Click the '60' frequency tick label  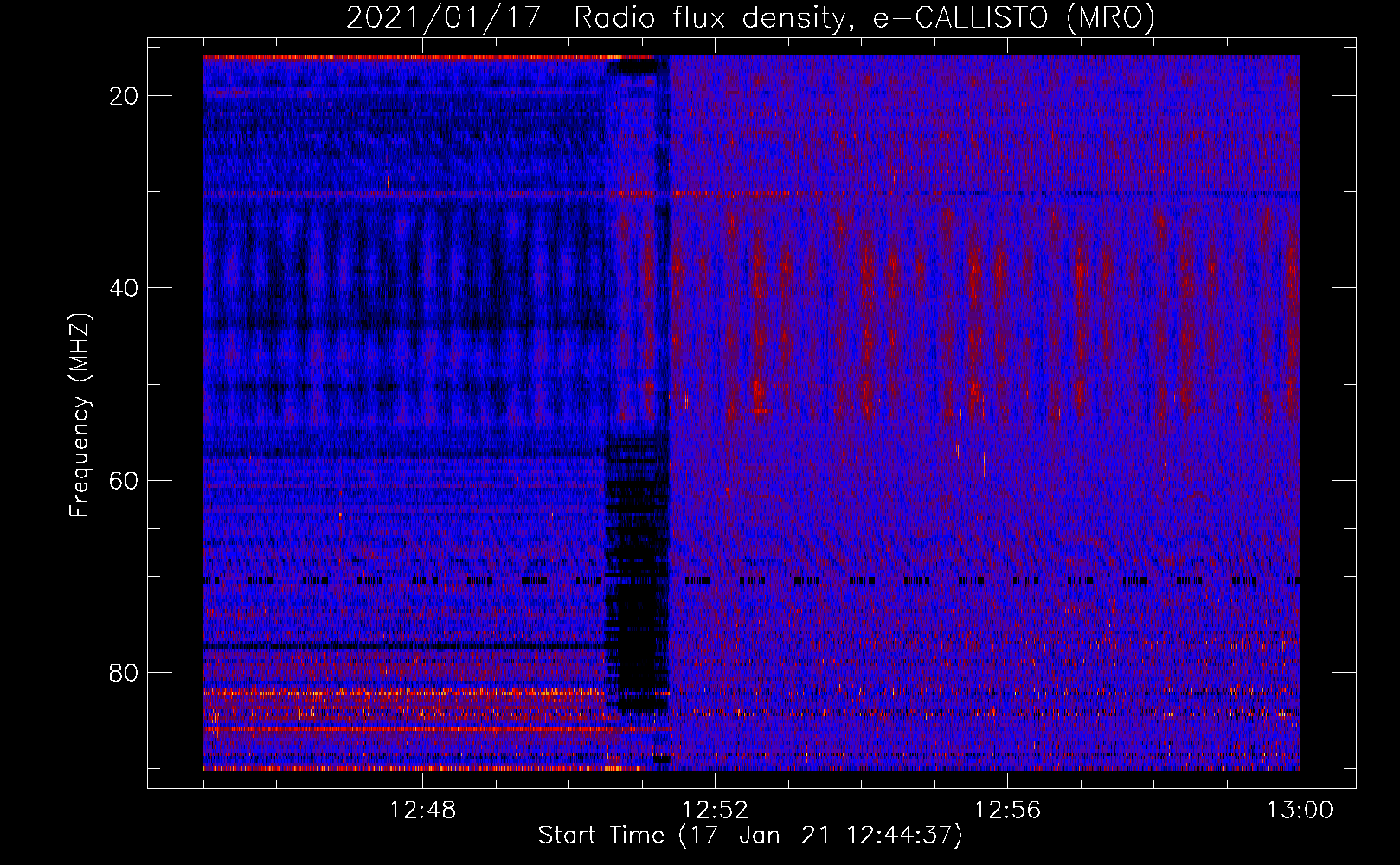point(125,480)
